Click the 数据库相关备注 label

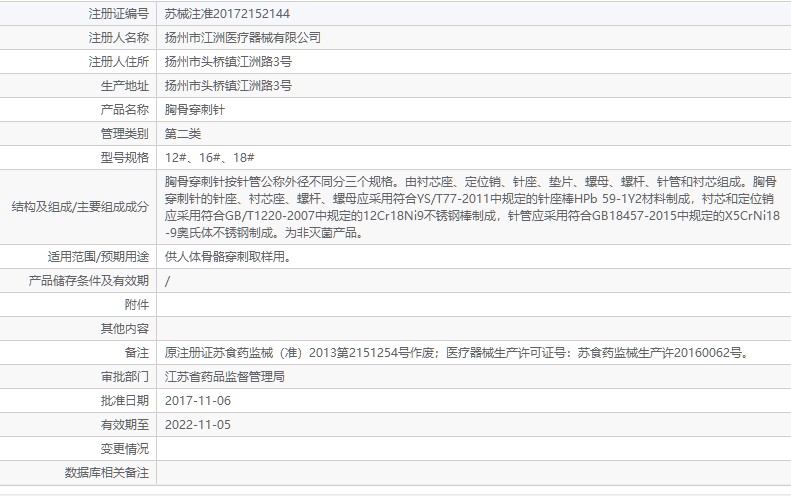pos(107,473)
